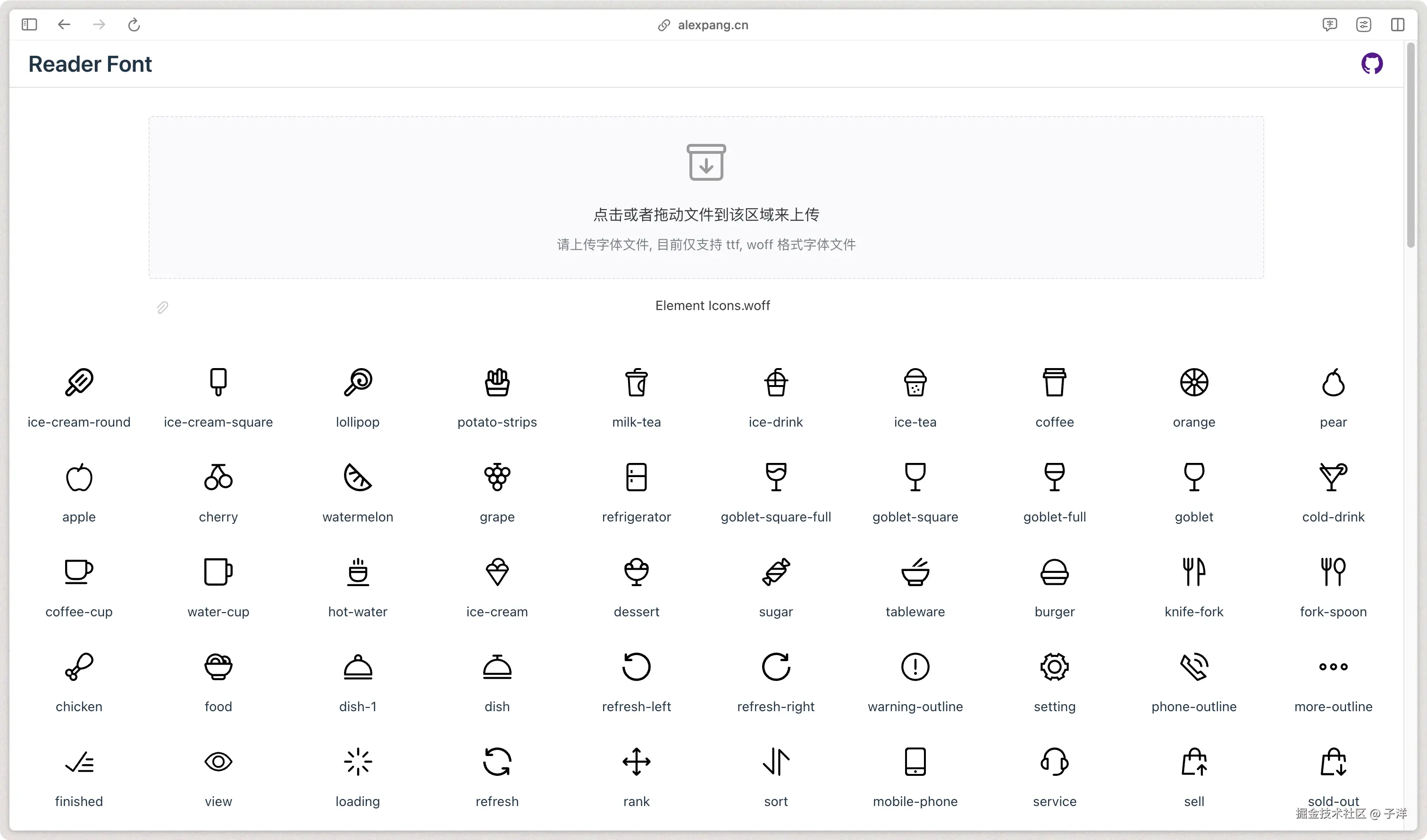
Task: Click the GitHub logo link
Action: 1372,63
